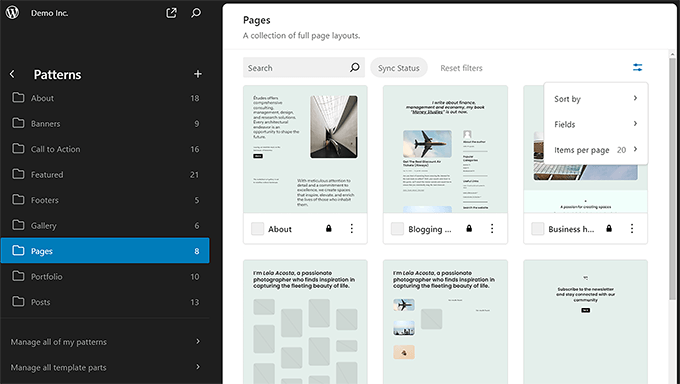The image size is (680, 384).
Task: Click the Call to Action folder icon
Action: point(18,149)
